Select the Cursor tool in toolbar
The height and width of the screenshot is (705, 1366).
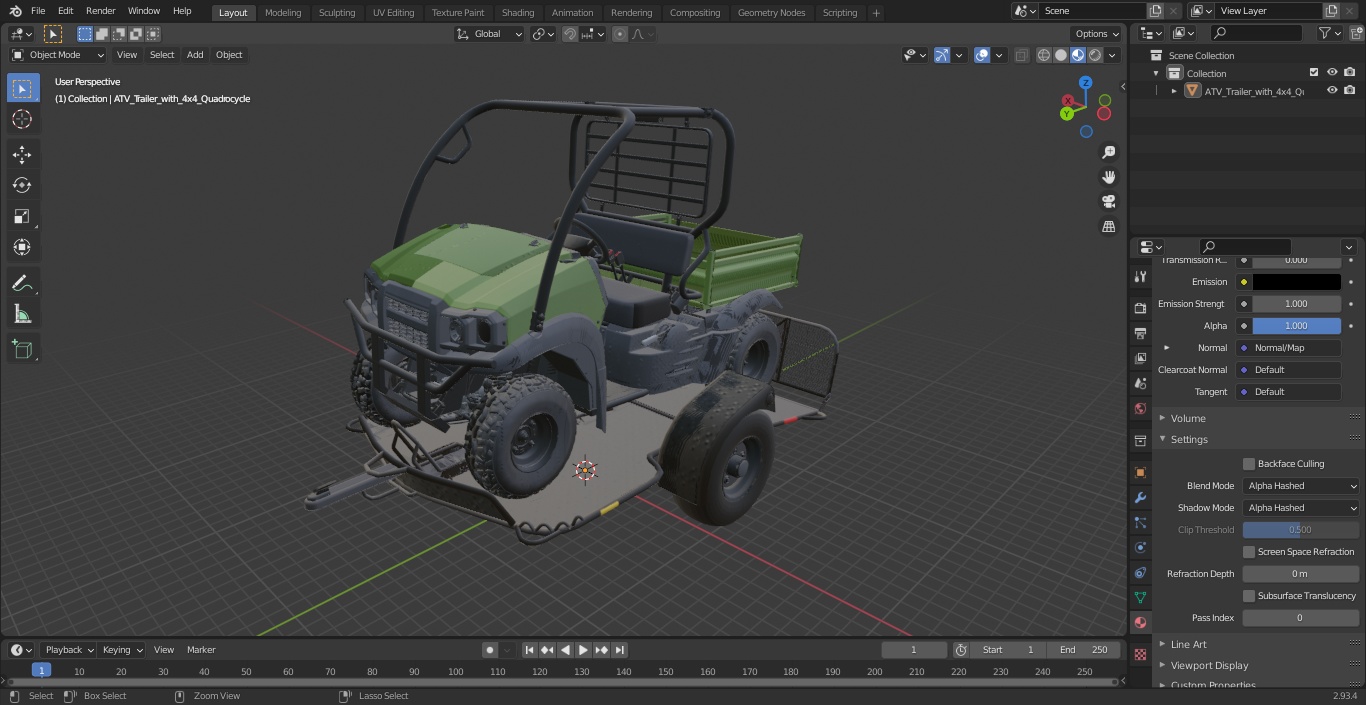(22, 119)
